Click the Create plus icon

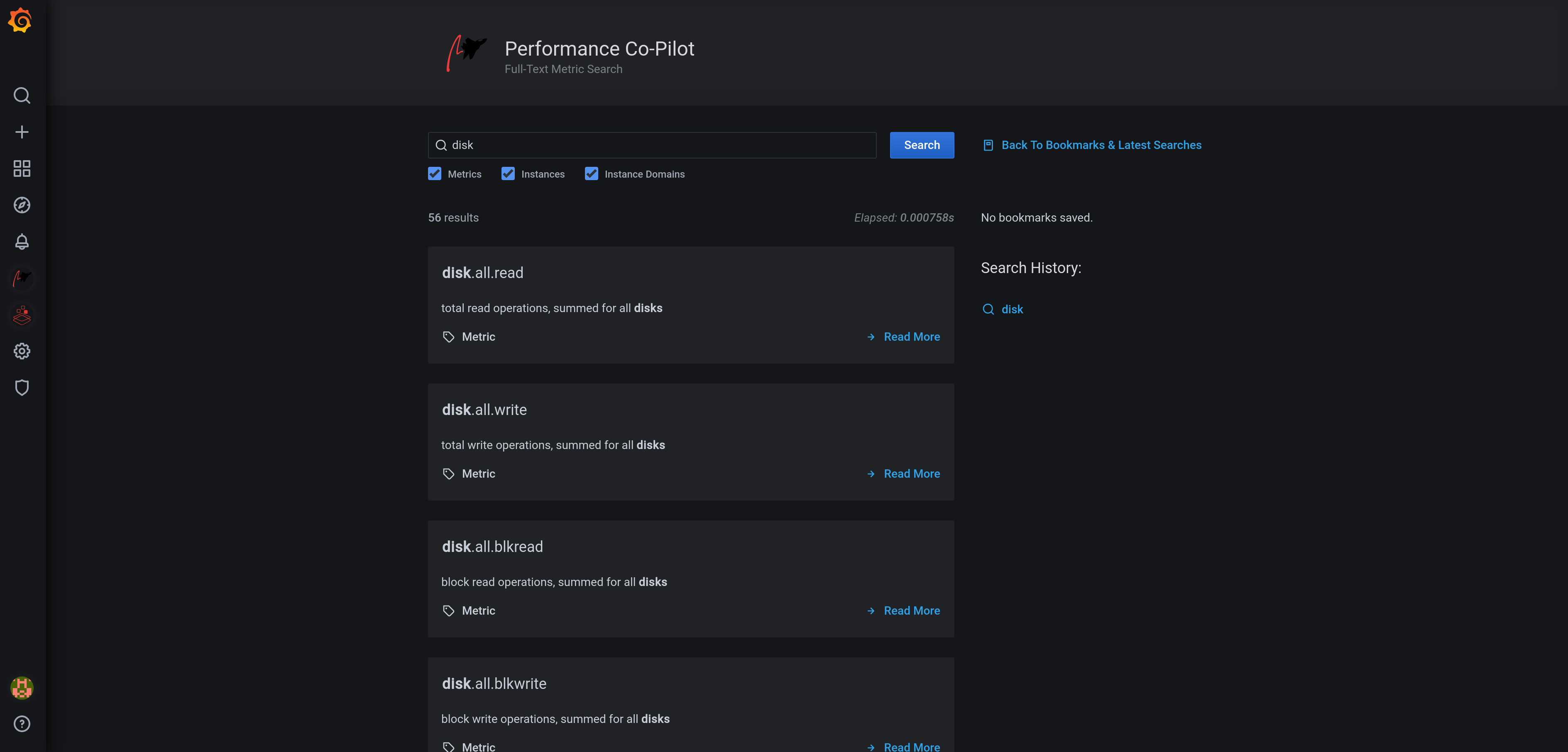[22, 132]
